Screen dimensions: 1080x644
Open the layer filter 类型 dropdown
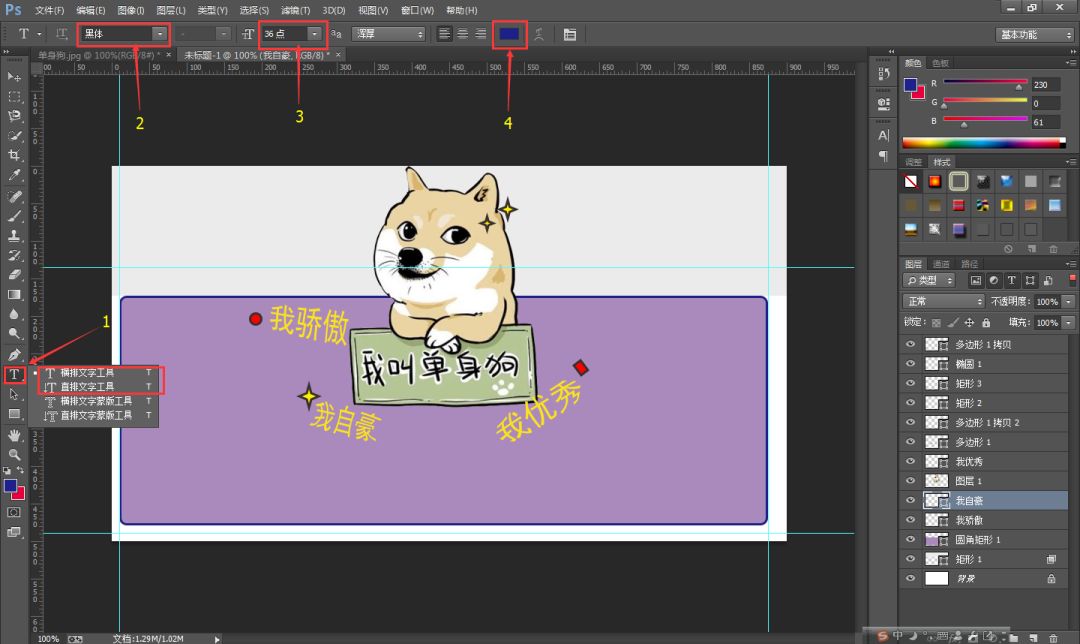[x=928, y=280]
